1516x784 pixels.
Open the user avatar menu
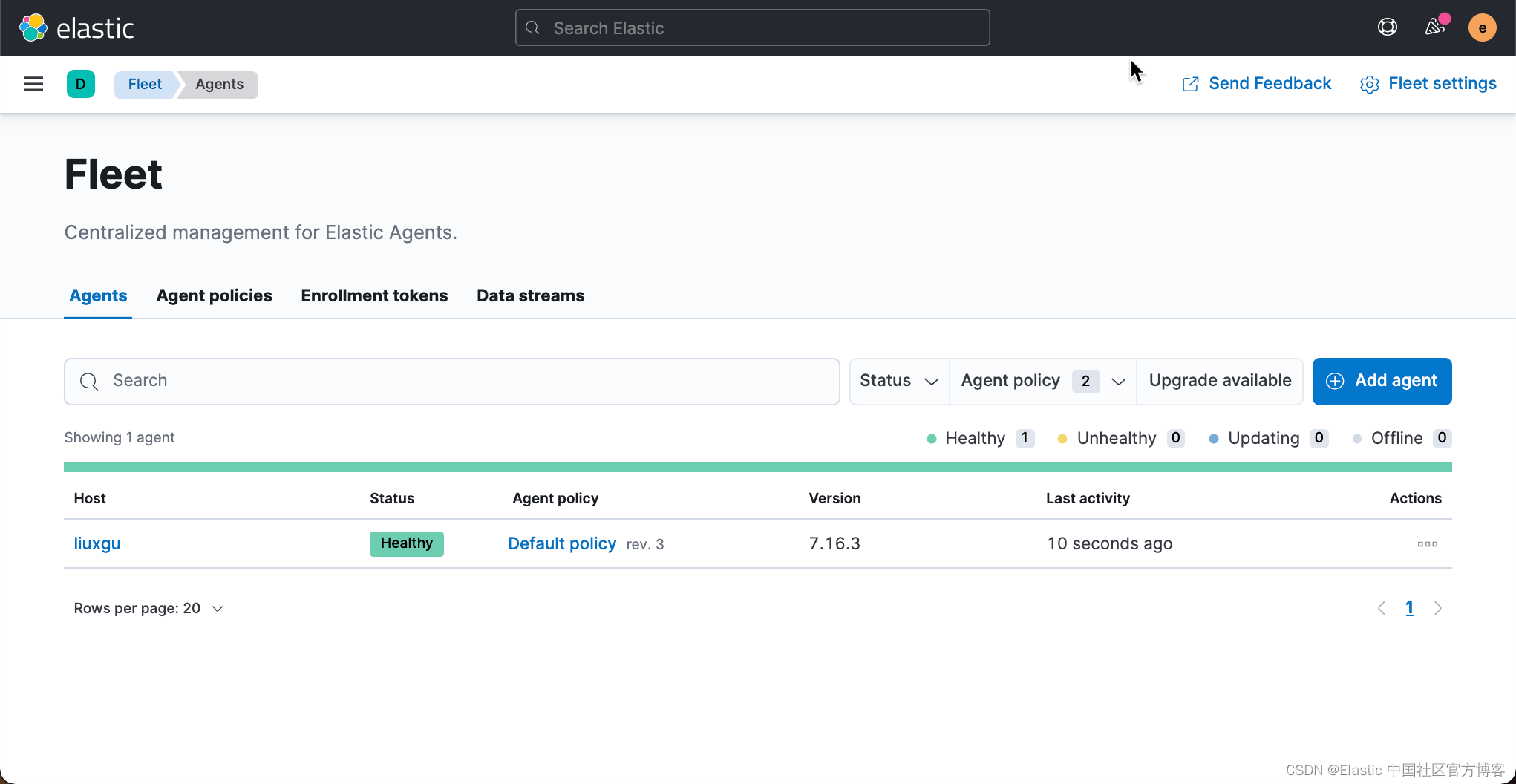[1482, 28]
